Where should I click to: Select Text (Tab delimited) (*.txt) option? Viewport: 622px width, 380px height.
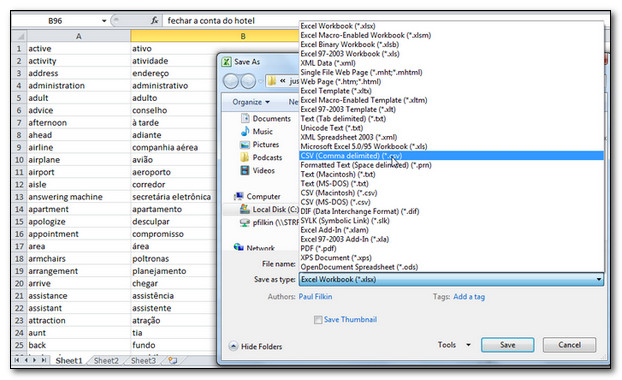click(x=451, y=119)
